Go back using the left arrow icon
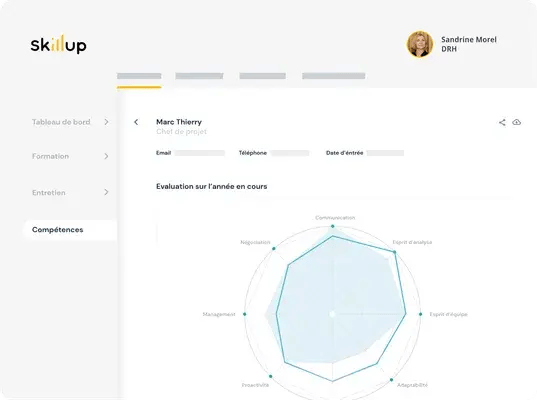This screenshot has height=400, width=537. tap(136, 122)
